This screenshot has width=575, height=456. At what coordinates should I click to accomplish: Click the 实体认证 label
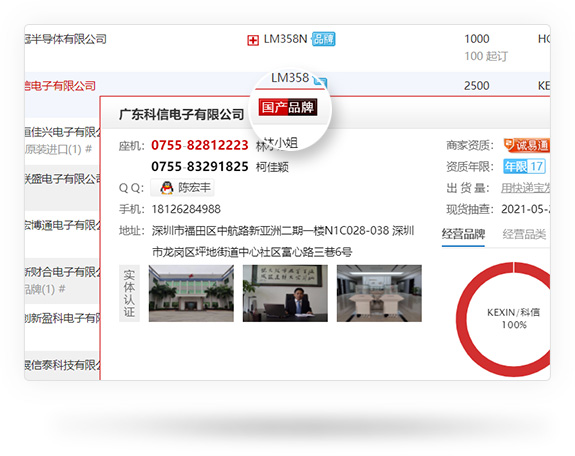tap(129, 293)
